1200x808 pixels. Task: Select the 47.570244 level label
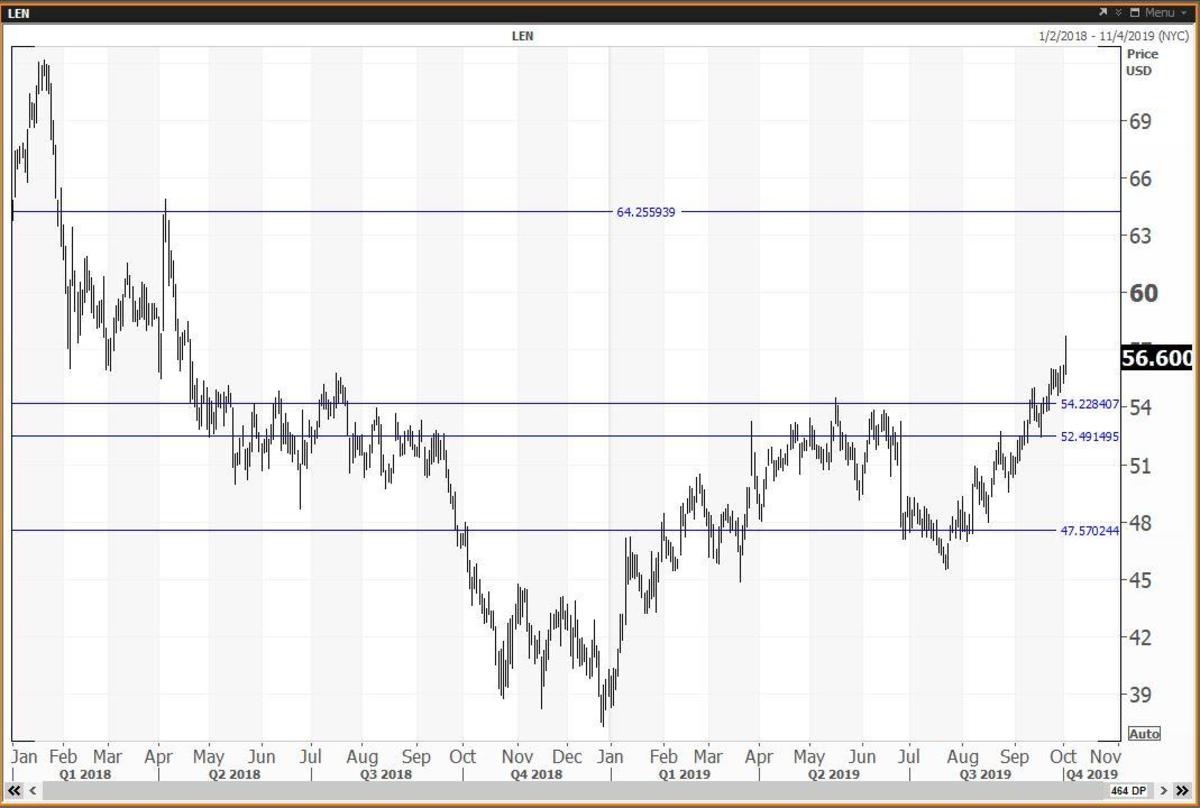(x=1090, y=530)
